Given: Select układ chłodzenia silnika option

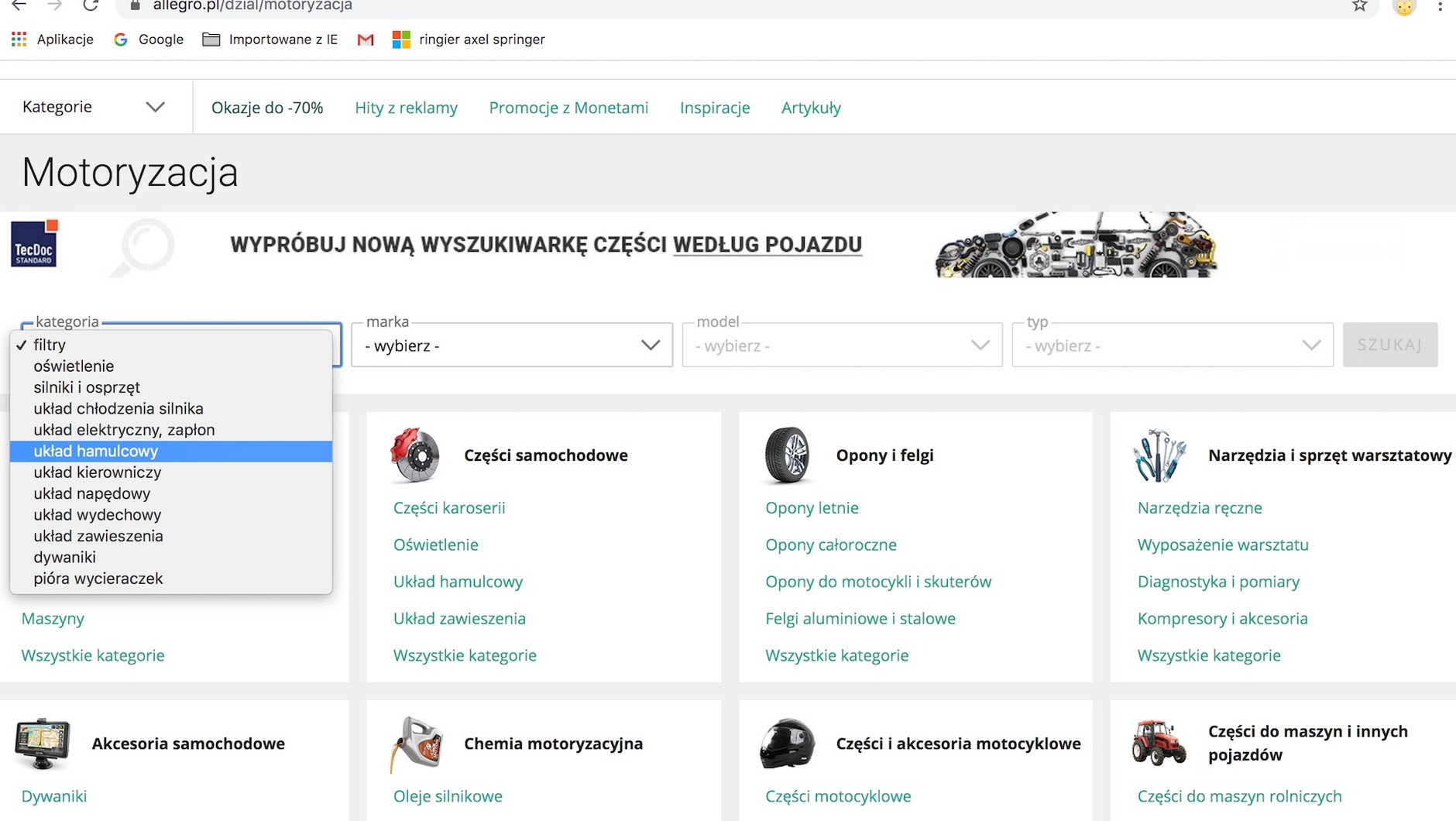Looking at the screenshot, I should pos(170,409).
